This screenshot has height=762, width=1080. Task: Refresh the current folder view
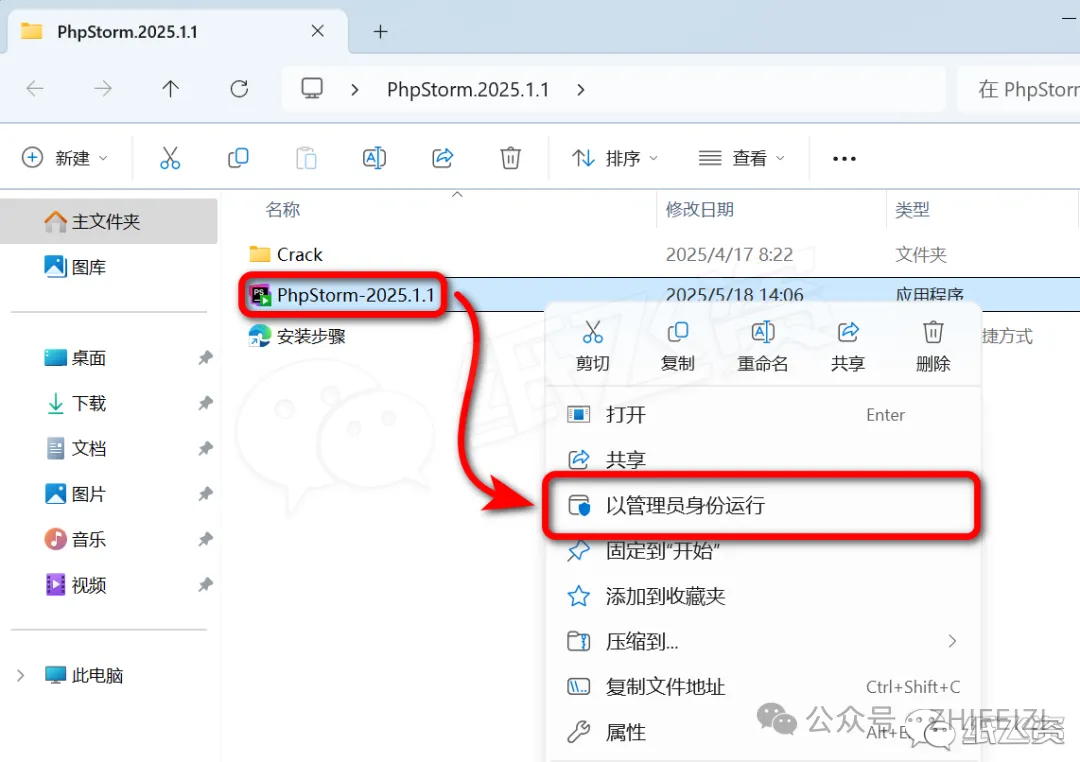coord(239,89)
